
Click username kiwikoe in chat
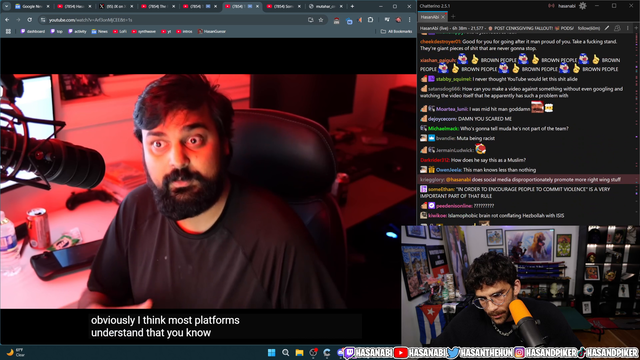pyautogui.click(x=437, y=216)
